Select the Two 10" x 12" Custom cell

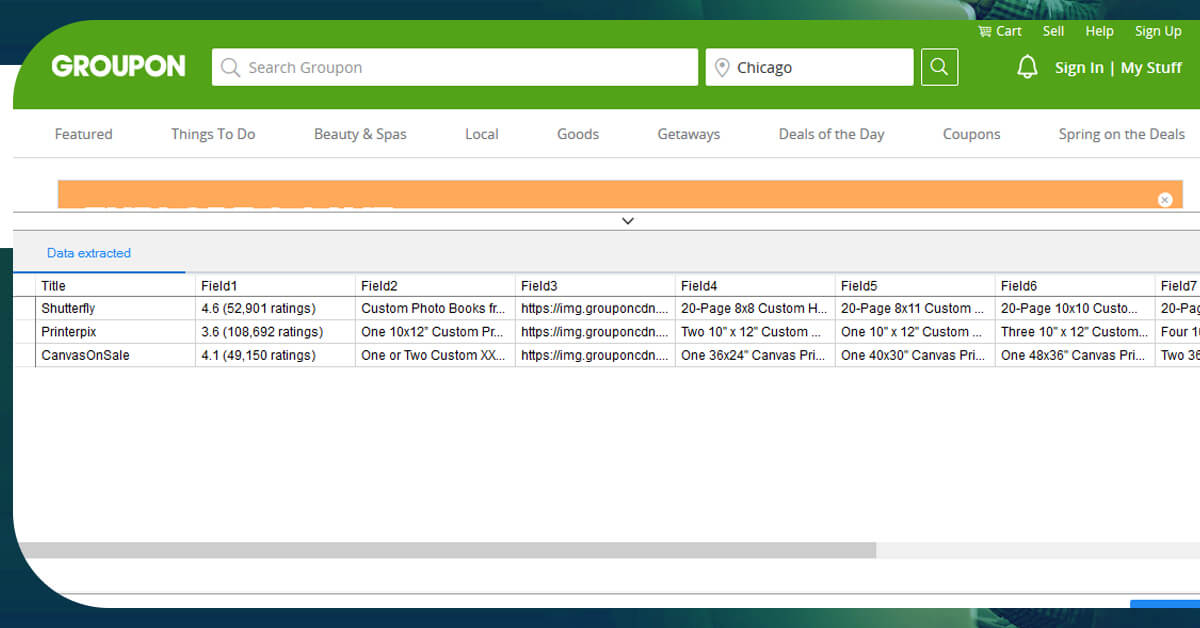coord(755,331)
